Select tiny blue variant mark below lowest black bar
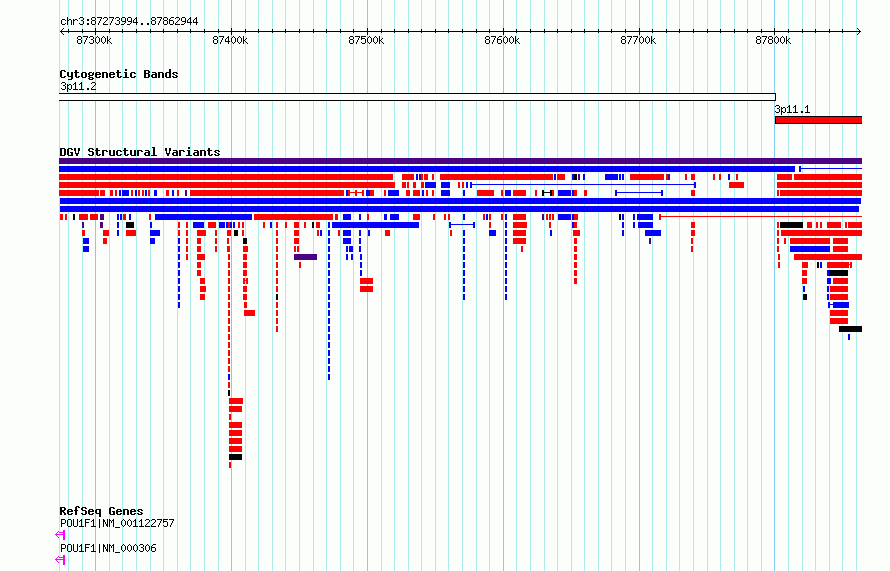The image size is (890, 571). 849,337
